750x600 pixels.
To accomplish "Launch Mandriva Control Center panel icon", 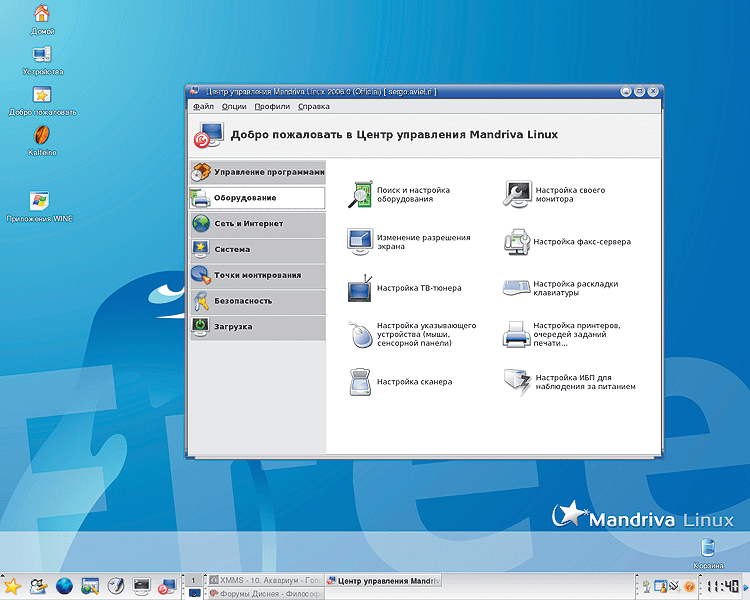I will tap(167, 586).
